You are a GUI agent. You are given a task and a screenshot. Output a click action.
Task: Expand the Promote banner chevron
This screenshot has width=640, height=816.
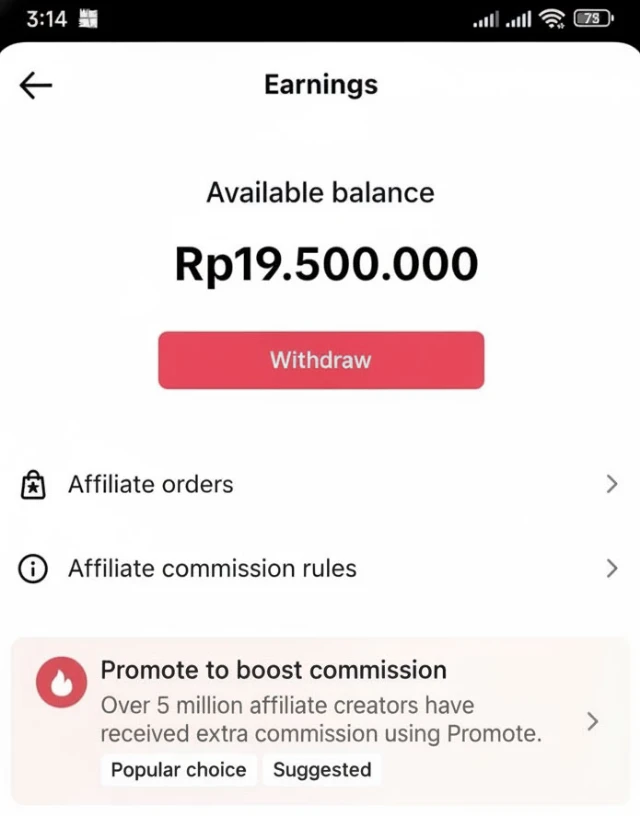pos(593,721)
